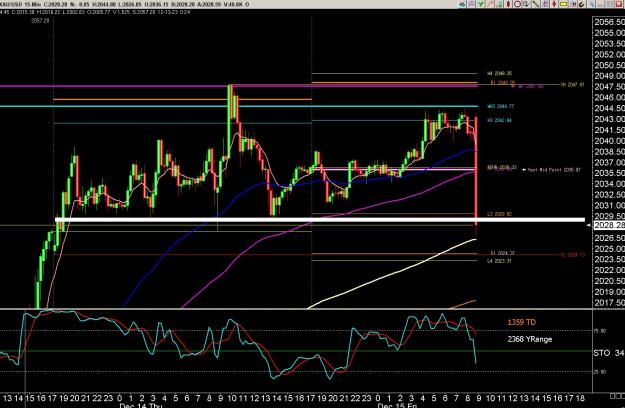Screen dimensions: 625x408
Task: Click the highlighted current price 2028.28 label
Action: tap(609, 226)
